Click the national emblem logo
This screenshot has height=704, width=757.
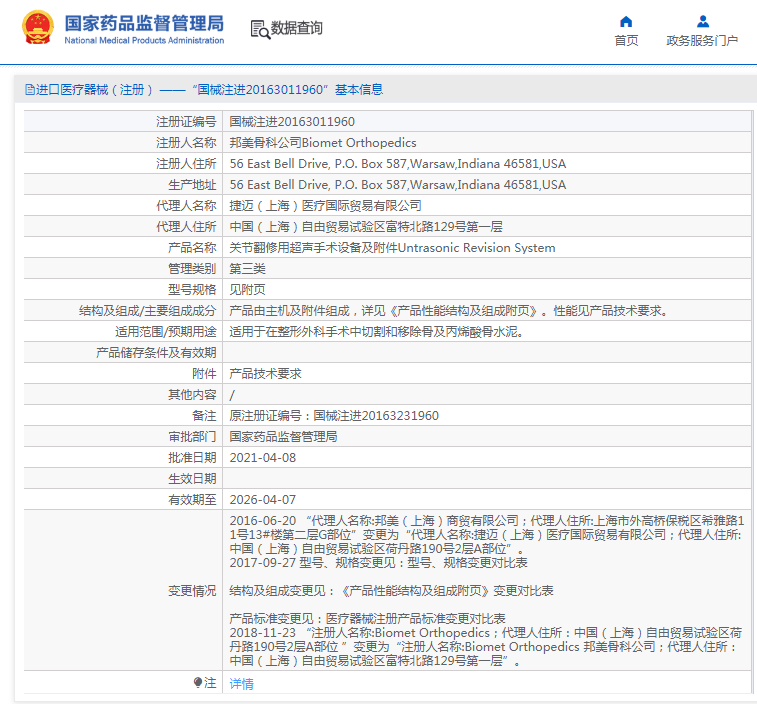click(38, 28)
